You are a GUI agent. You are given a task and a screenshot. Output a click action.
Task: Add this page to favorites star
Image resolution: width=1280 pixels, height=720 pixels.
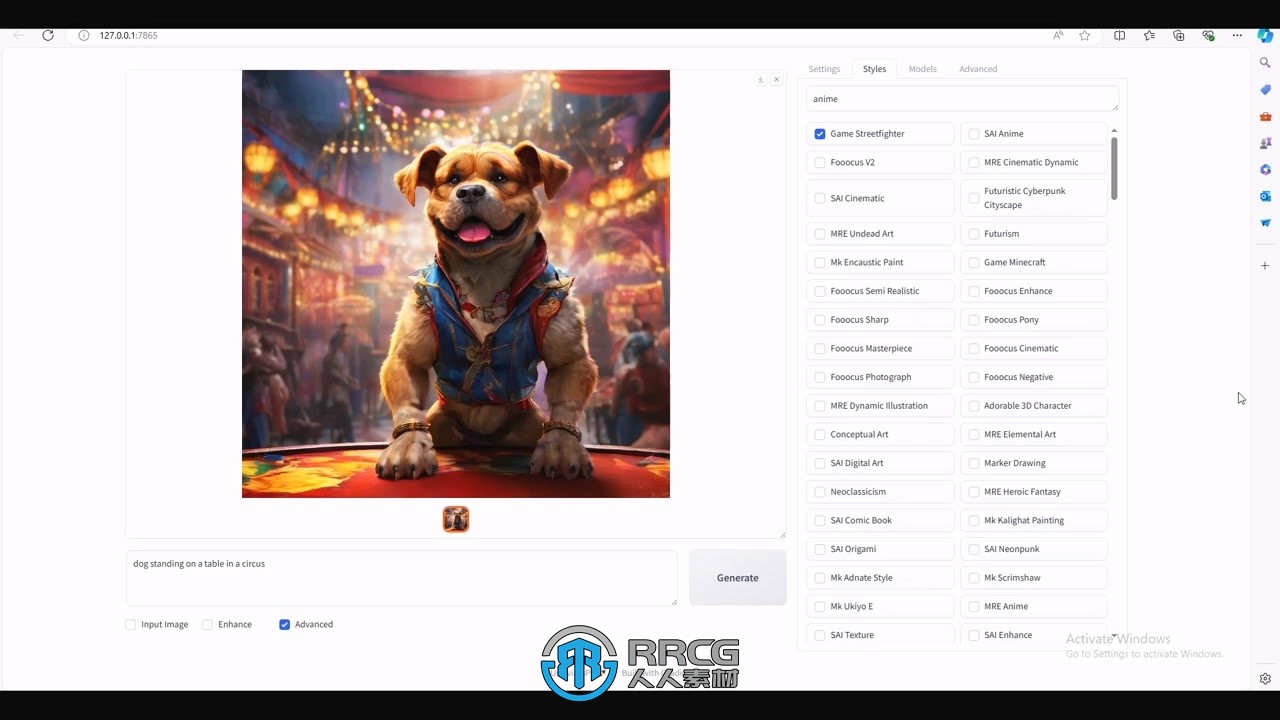pos(1085,35)
